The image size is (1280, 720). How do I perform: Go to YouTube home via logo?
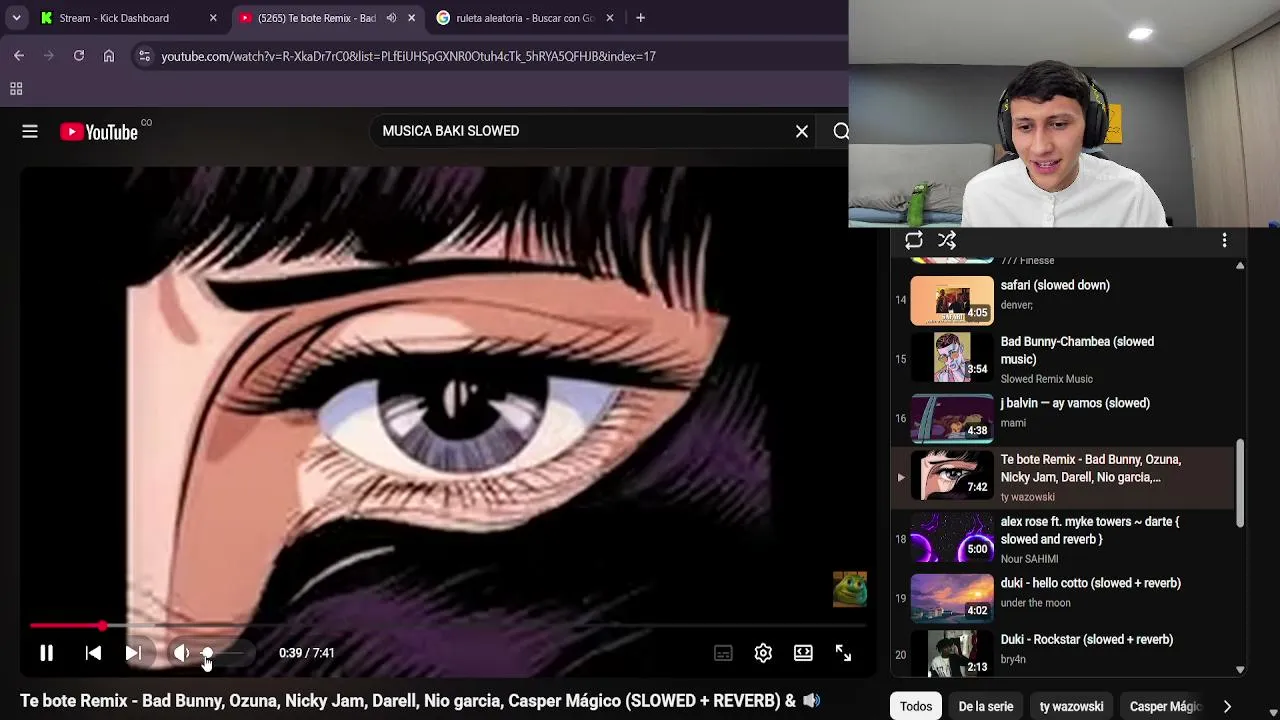click(99, 132)
